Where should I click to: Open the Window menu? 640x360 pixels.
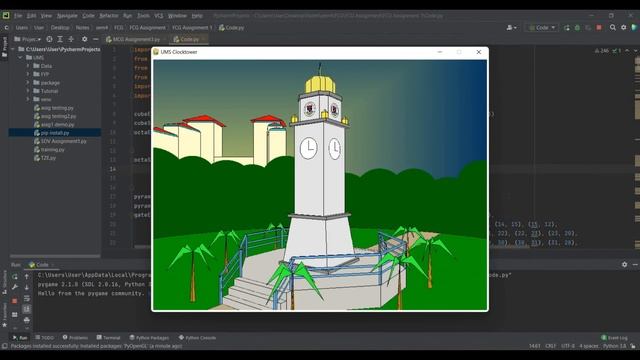177,16
